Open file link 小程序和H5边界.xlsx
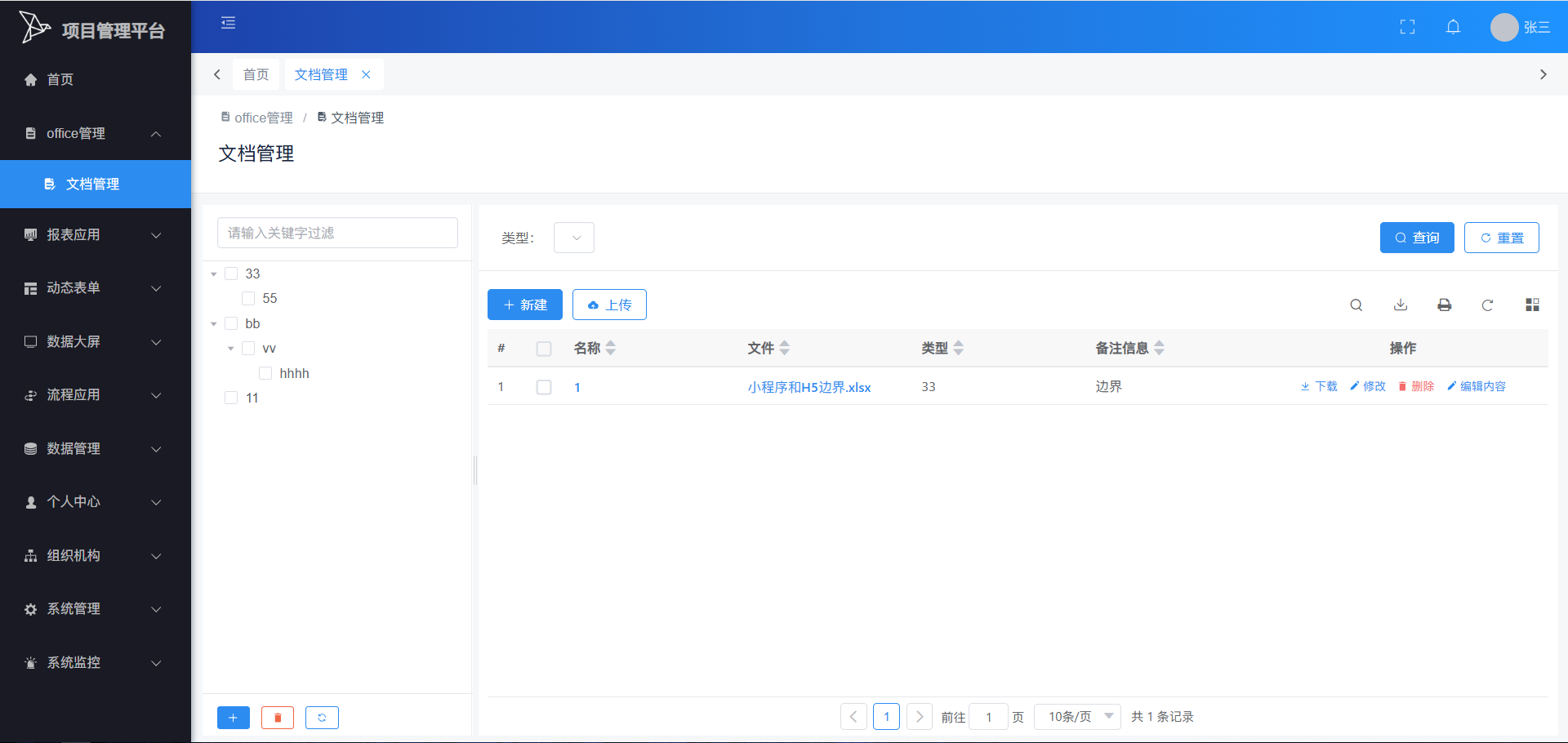This screenshot has width=1568, height=743. [809, 387]
